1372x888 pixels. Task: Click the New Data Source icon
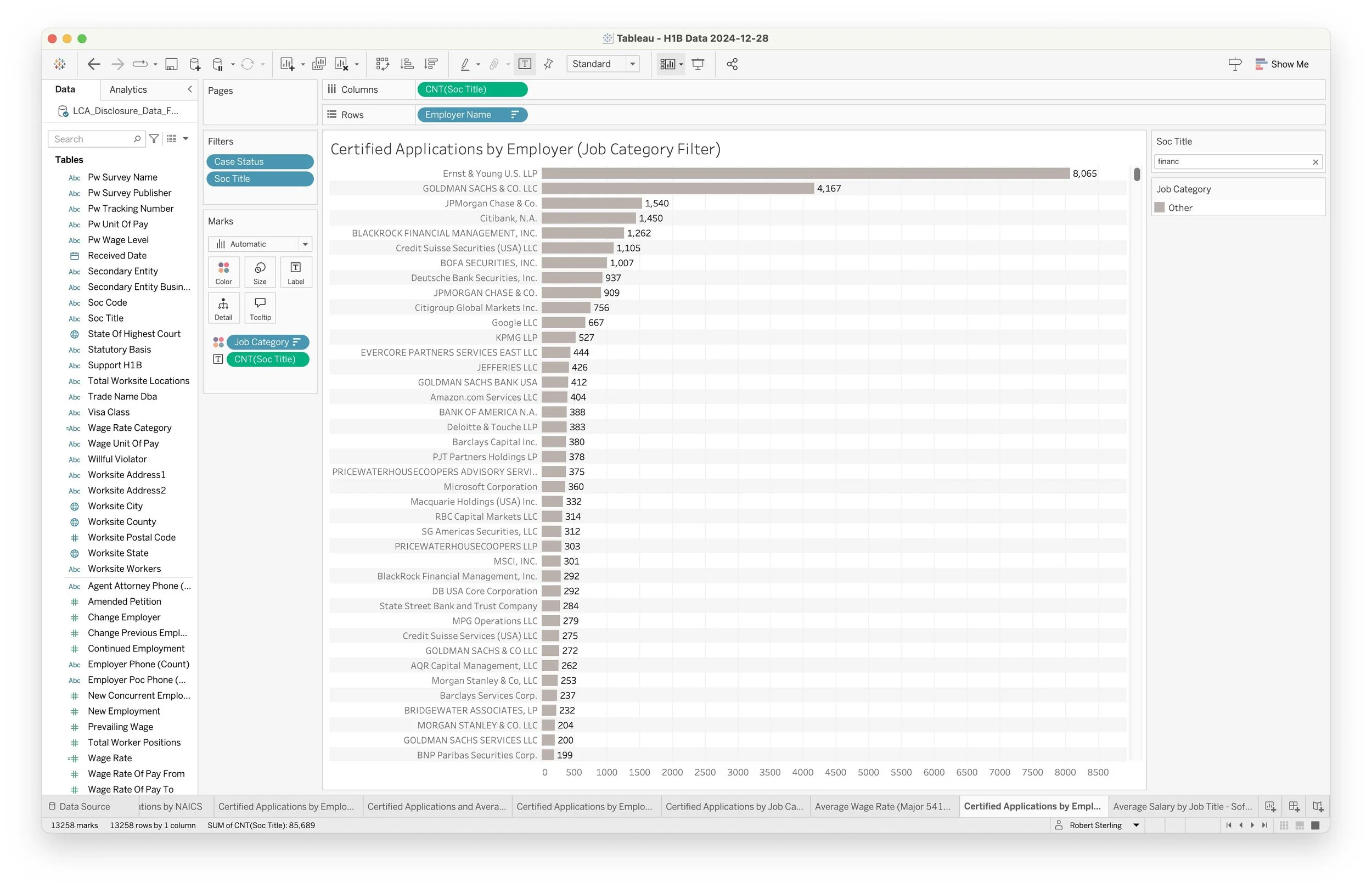(x=195, y=64)
